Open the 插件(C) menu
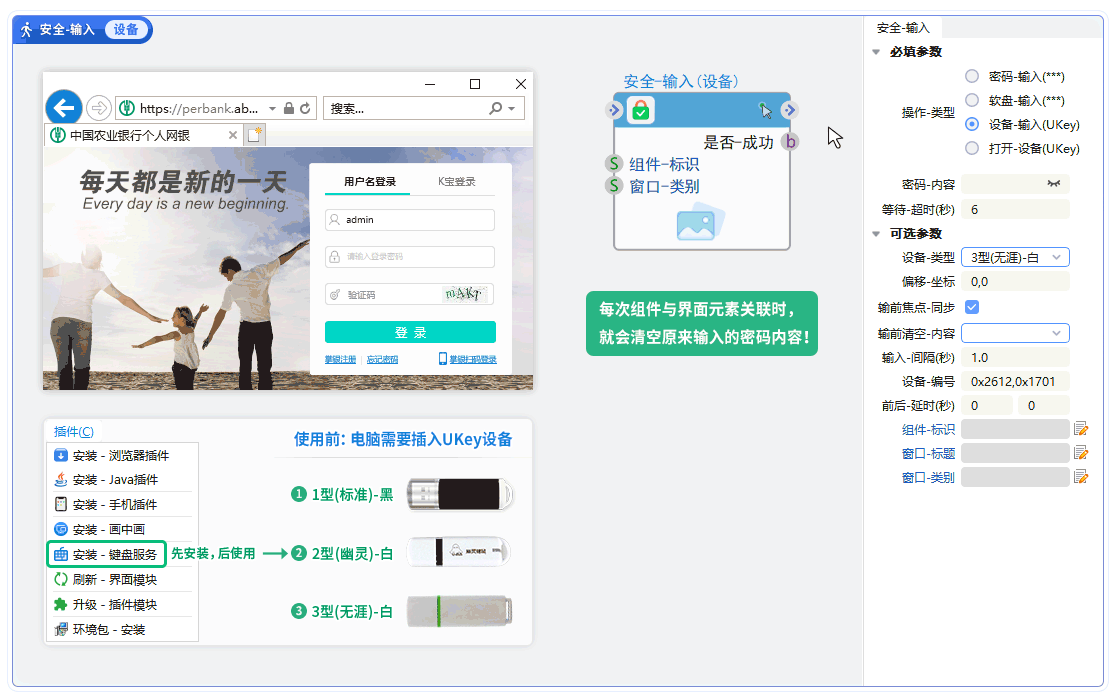Screen dimensions: 1119x698 point(72,432)
